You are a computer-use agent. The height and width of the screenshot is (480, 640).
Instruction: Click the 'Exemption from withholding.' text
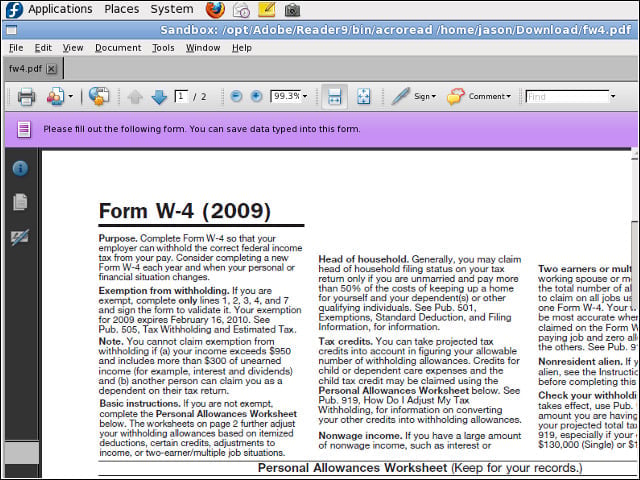(x=164, y=291)
